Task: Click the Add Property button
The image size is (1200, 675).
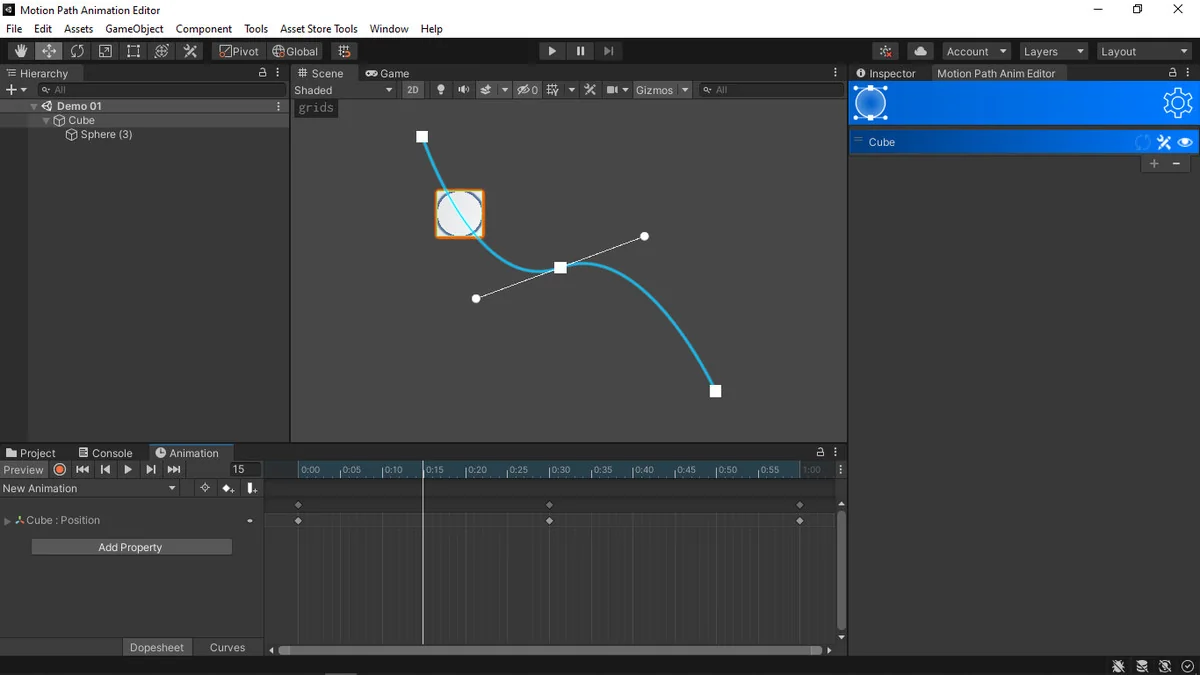Action: [x=131, y=547]
